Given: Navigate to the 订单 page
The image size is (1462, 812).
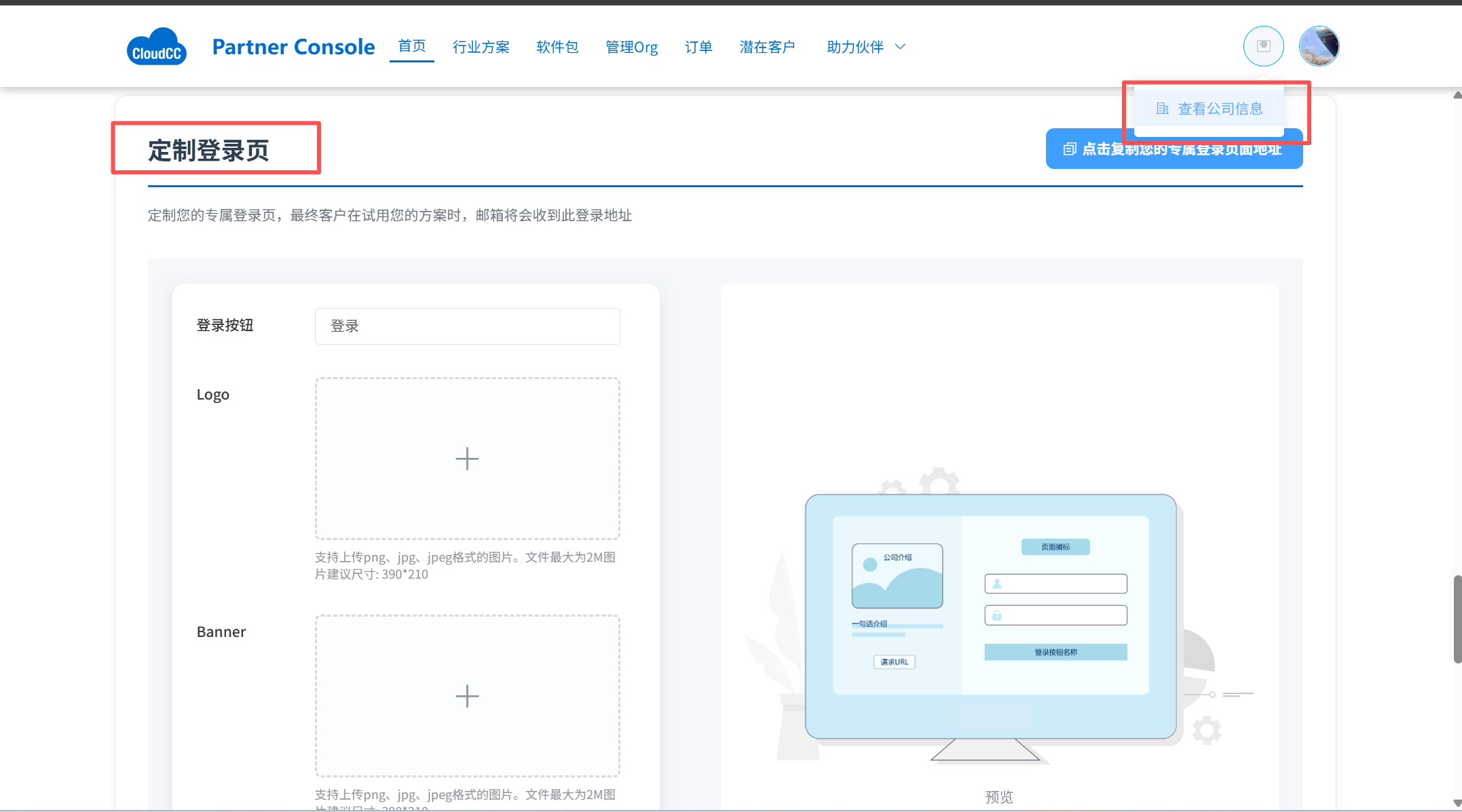Looking at the screenshot, I should tap(698, 47).
